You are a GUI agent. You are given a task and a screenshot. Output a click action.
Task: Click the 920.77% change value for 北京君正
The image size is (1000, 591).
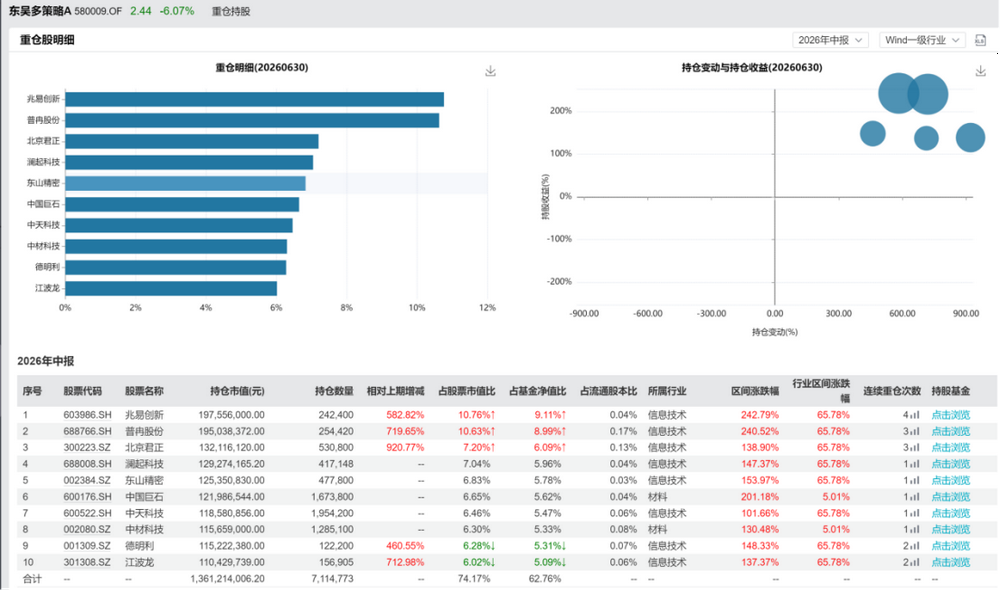pyautogui.click(x=405, y=448)
